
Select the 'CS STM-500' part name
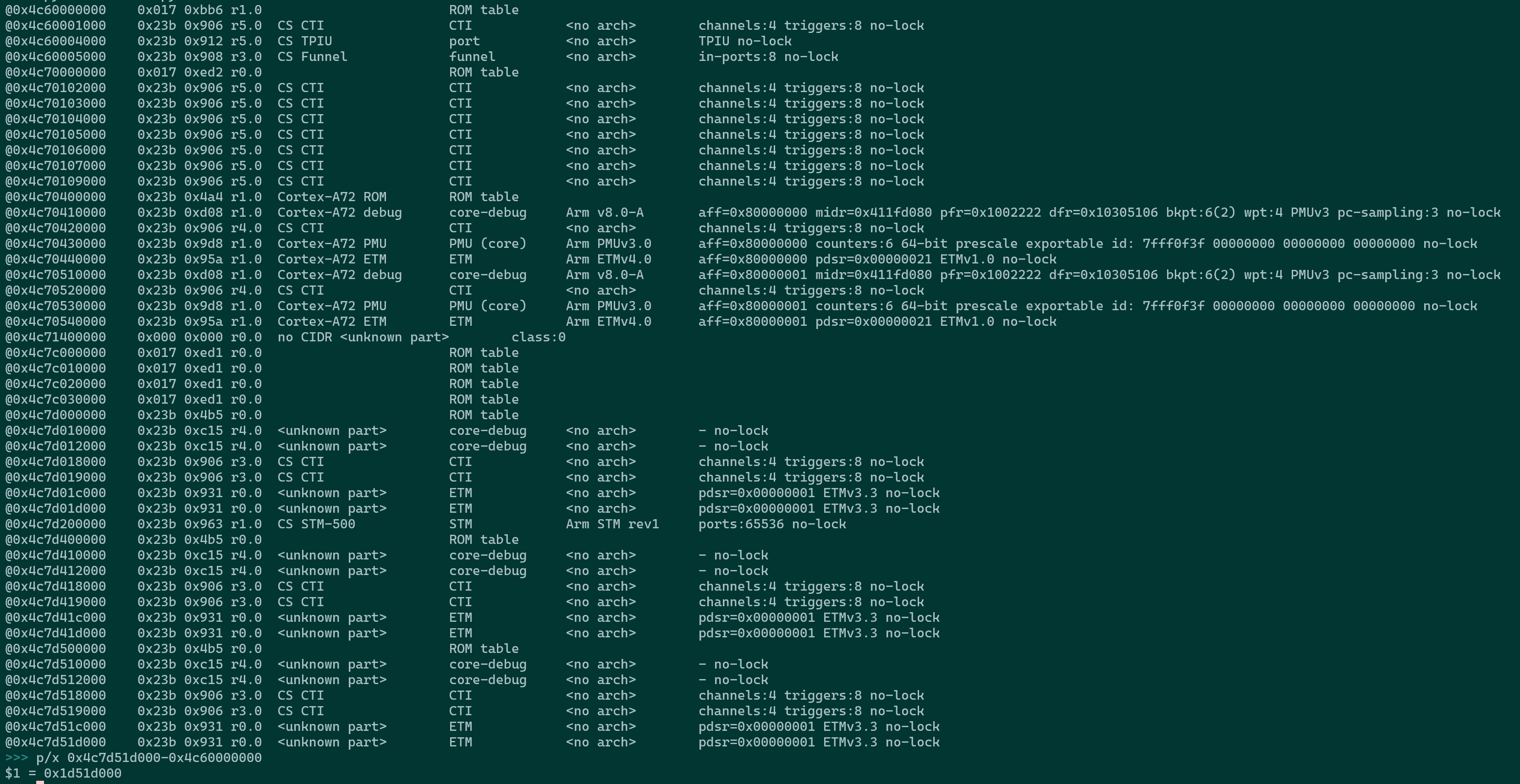[x=316, y=524]
